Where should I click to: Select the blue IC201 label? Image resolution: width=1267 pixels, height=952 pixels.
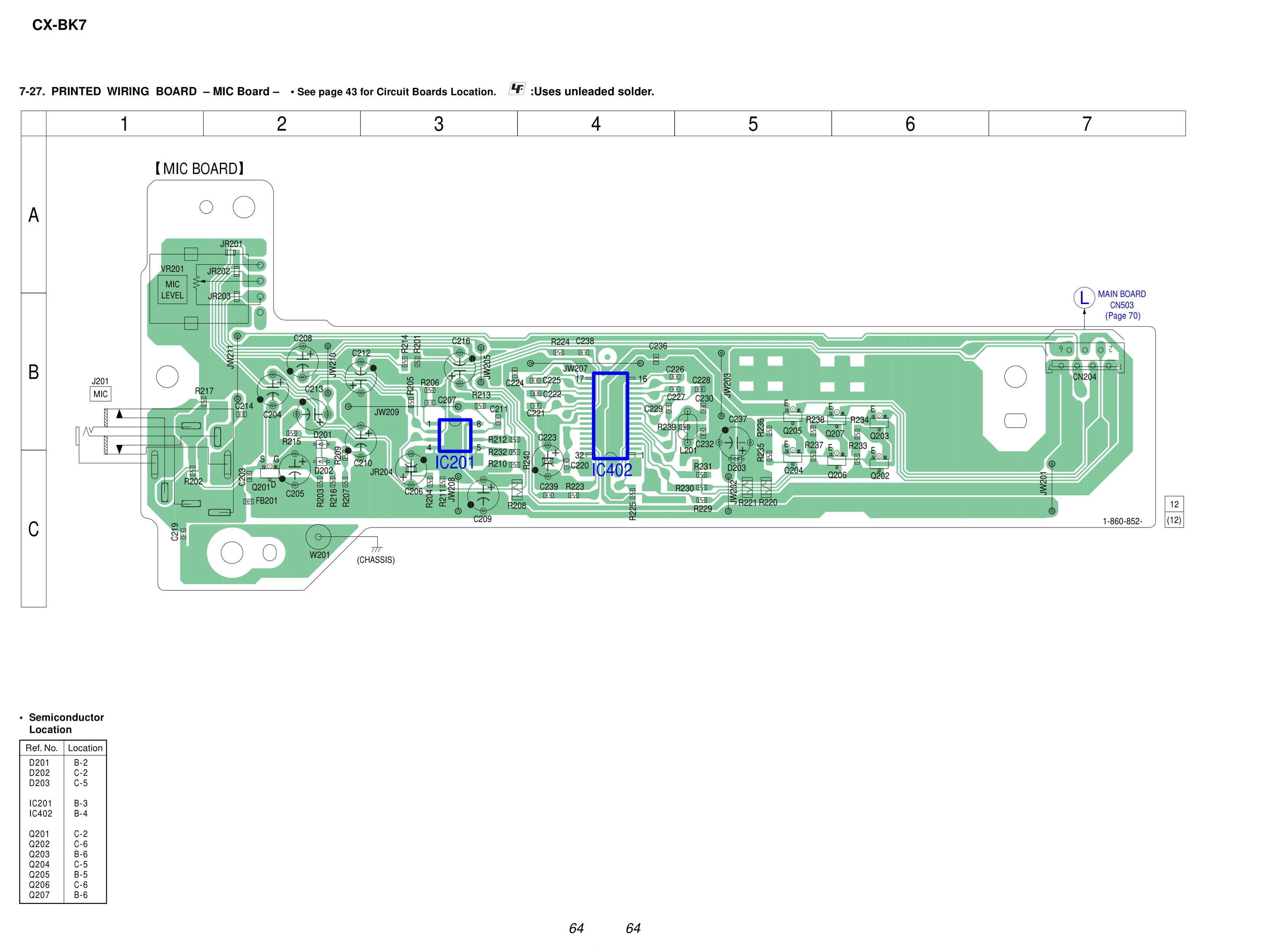[x=455, y=462]
